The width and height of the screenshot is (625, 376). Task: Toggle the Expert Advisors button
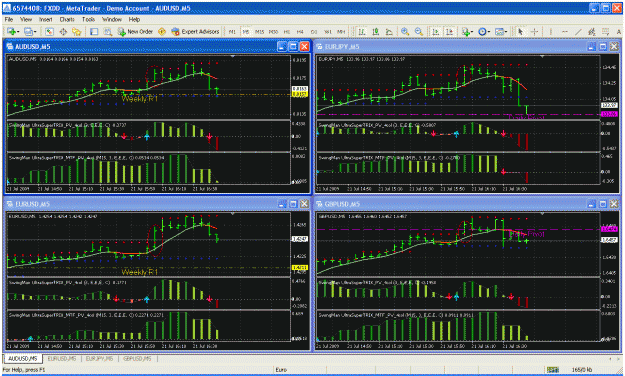[x=195, y=31]
